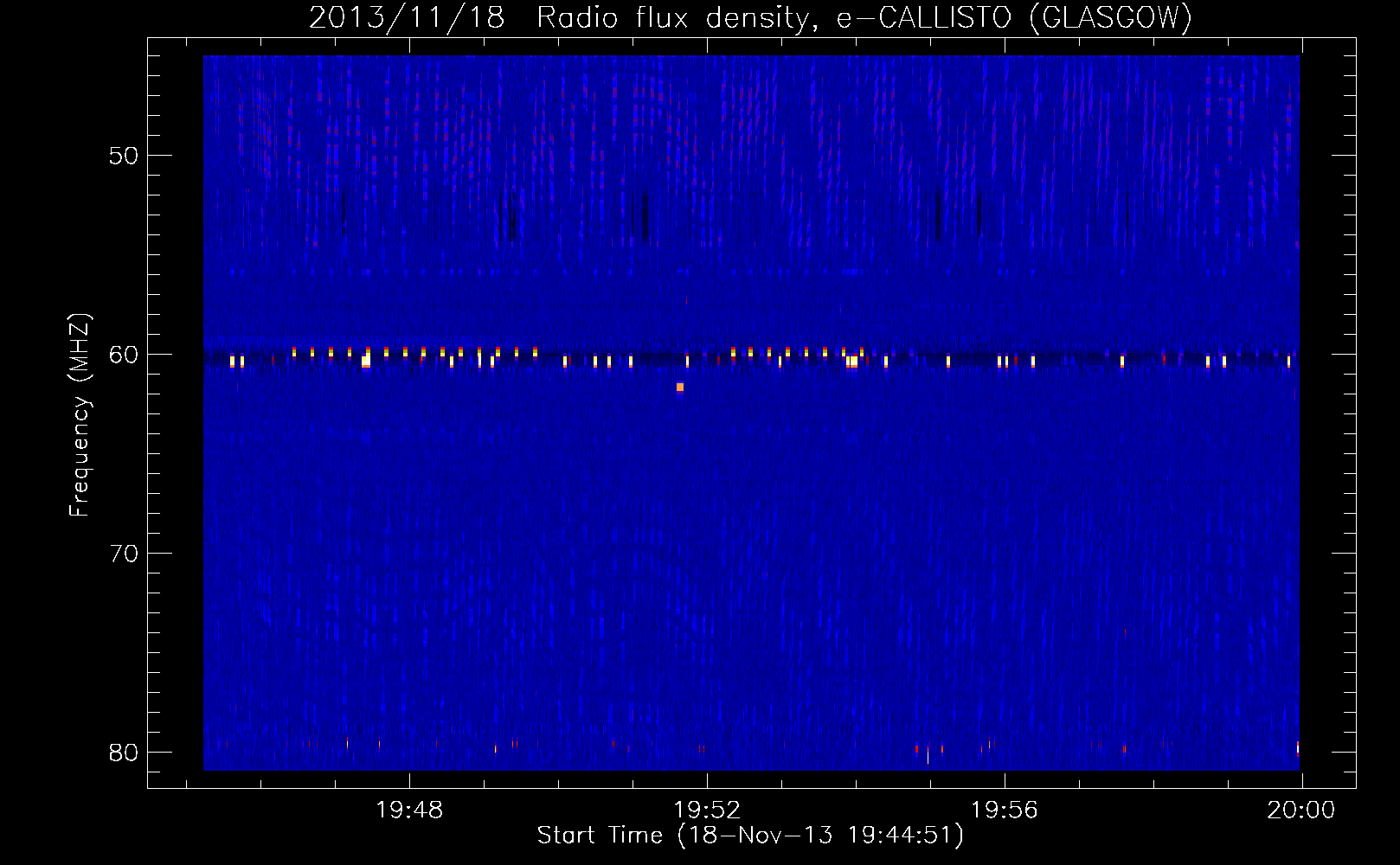Screen dimensions: 1400x865
Task: Click the '20:00' time tick label
Action: click(1301, 811)
